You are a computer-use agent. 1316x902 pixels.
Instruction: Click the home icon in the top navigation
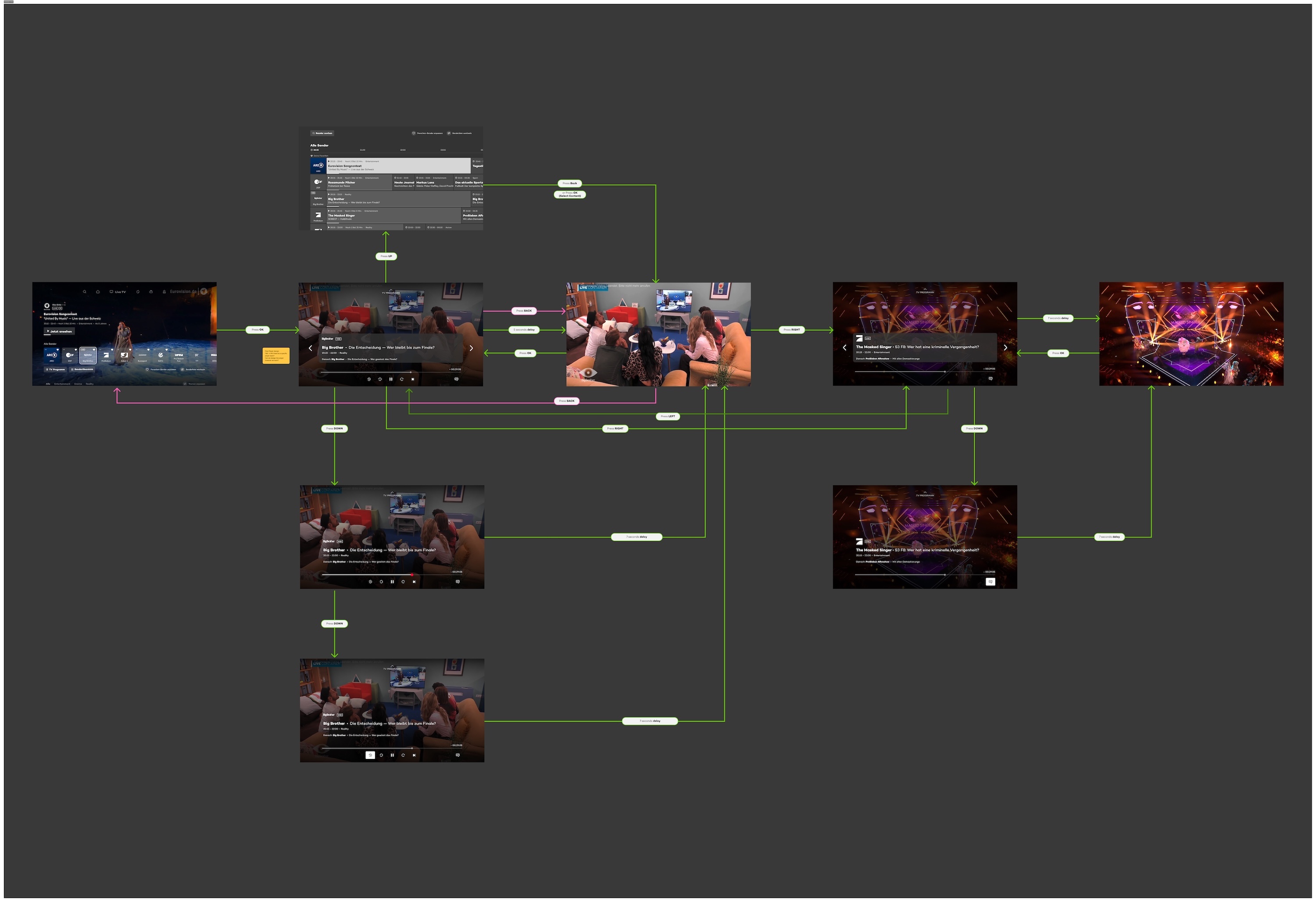coord(98,292)
